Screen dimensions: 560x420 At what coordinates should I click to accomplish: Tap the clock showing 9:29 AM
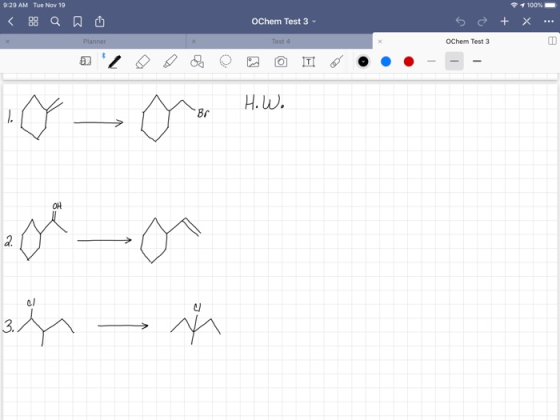(15, 5)
